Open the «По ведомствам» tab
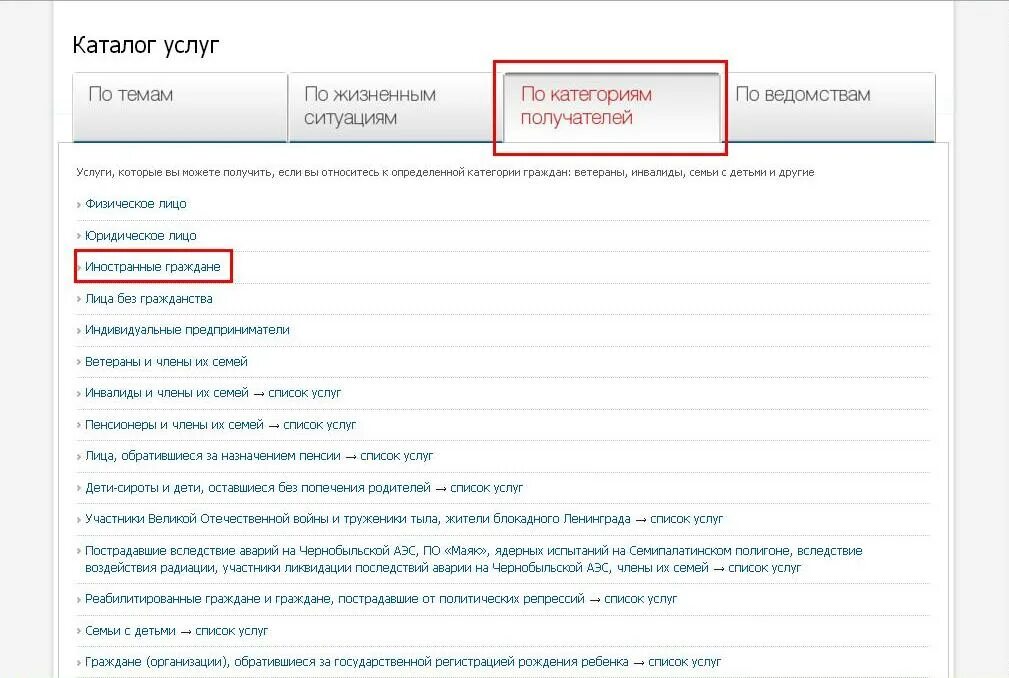 tap(829, 107)
